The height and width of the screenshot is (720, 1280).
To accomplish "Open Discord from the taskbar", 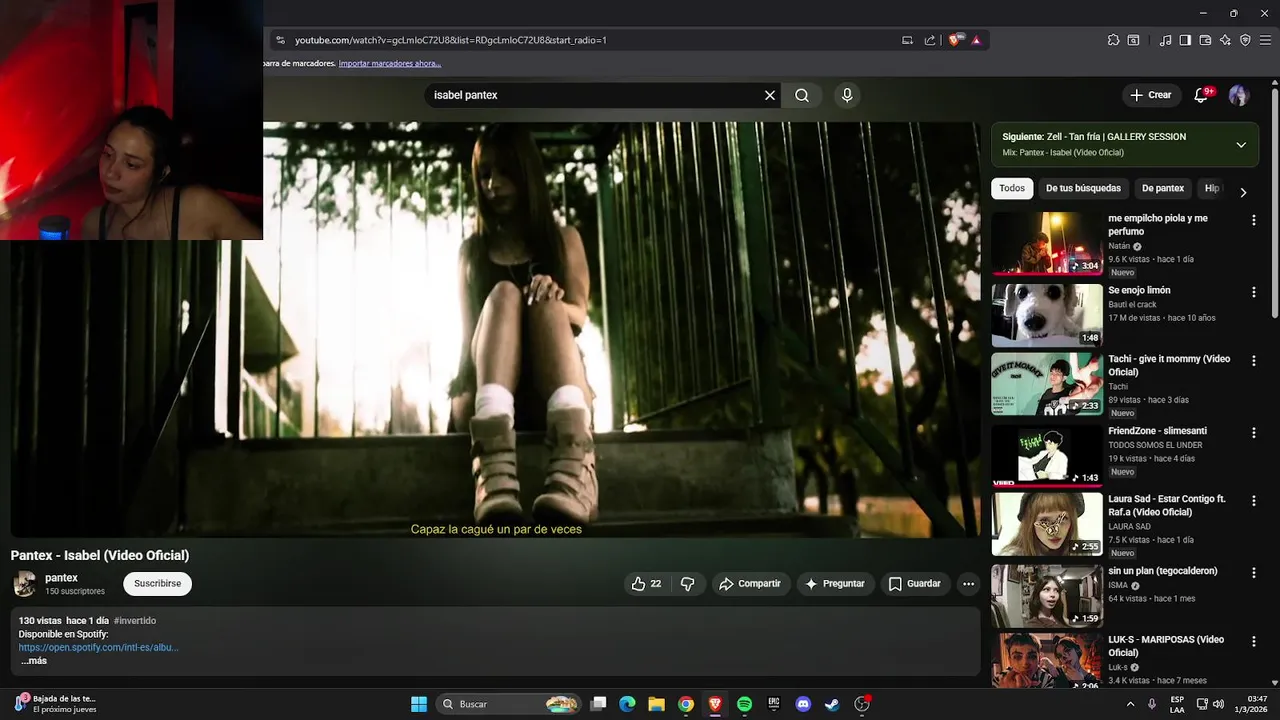I will click(x=802, y=704).
